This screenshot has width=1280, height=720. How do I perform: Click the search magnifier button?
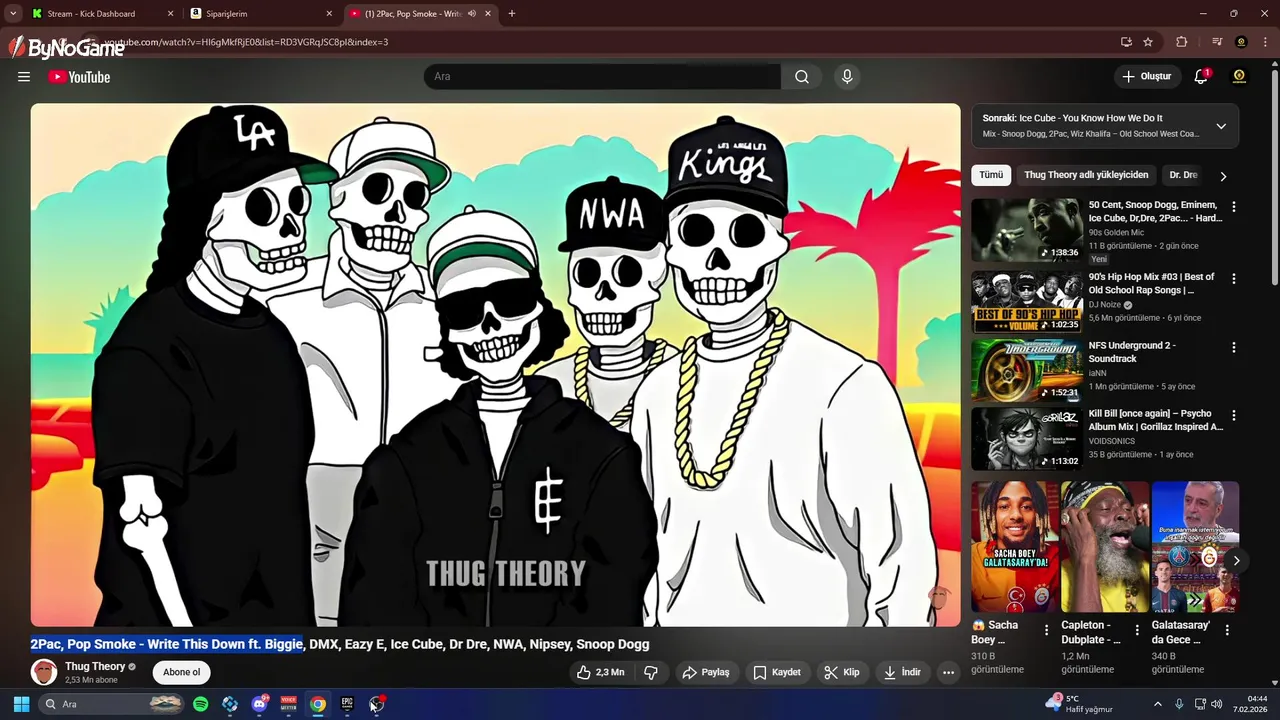tap(802, 77)
